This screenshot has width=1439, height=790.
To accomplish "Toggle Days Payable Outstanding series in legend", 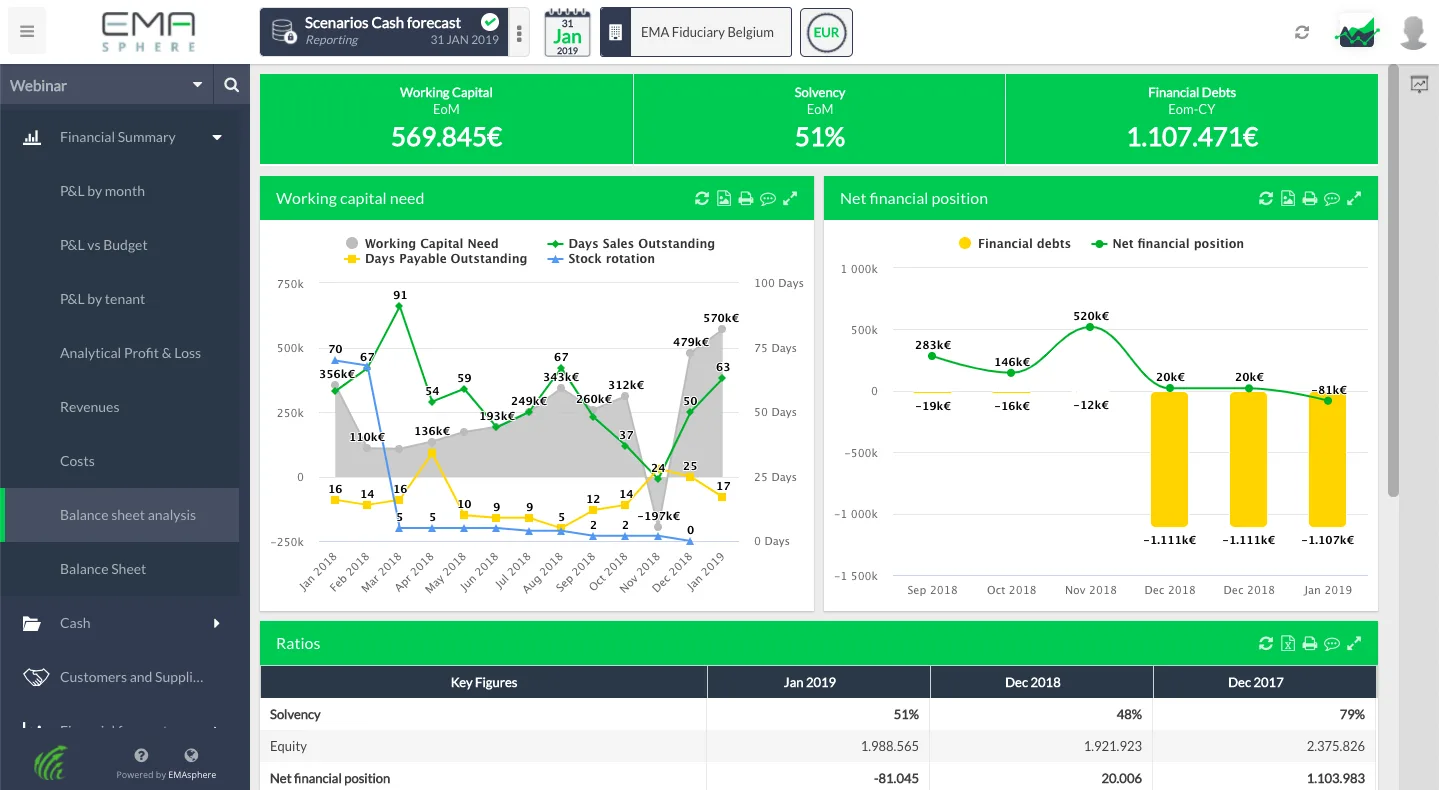I will tap(436, 259).
